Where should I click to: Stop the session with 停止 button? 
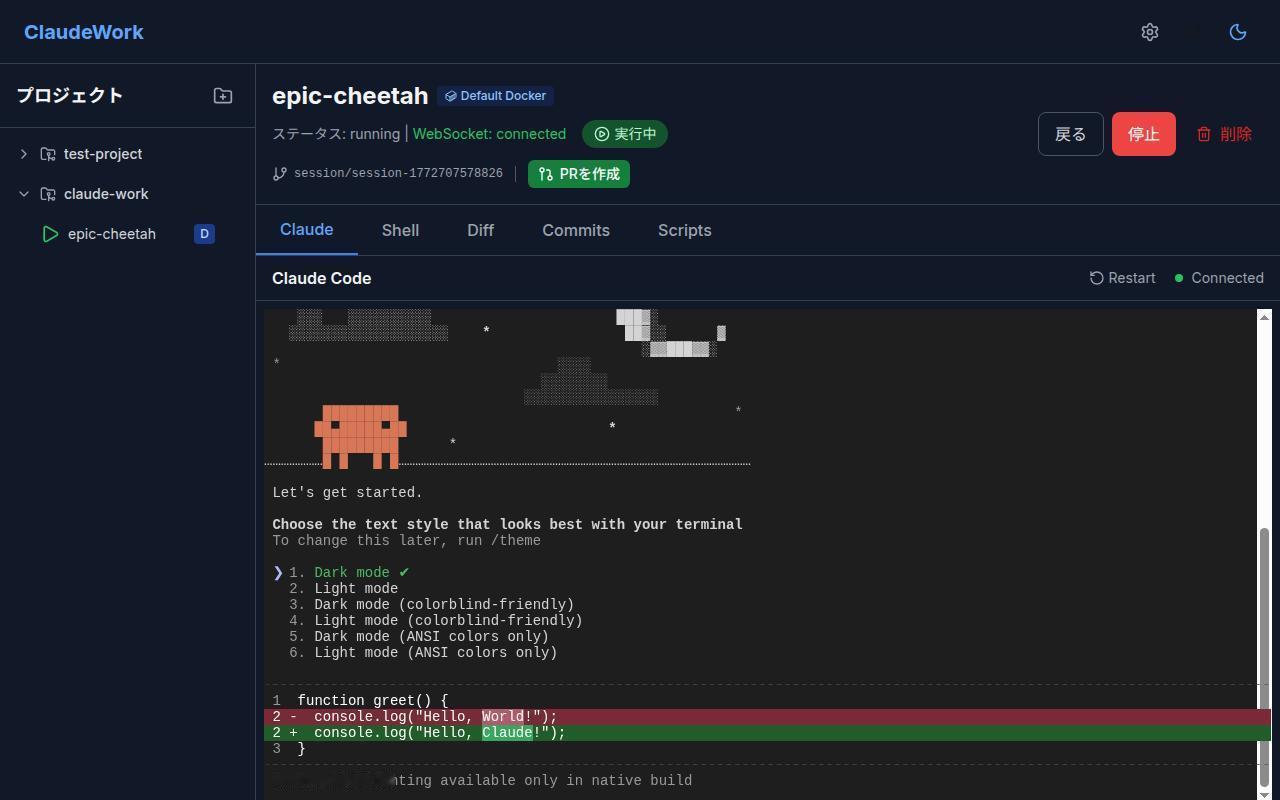pos(1144,134)
